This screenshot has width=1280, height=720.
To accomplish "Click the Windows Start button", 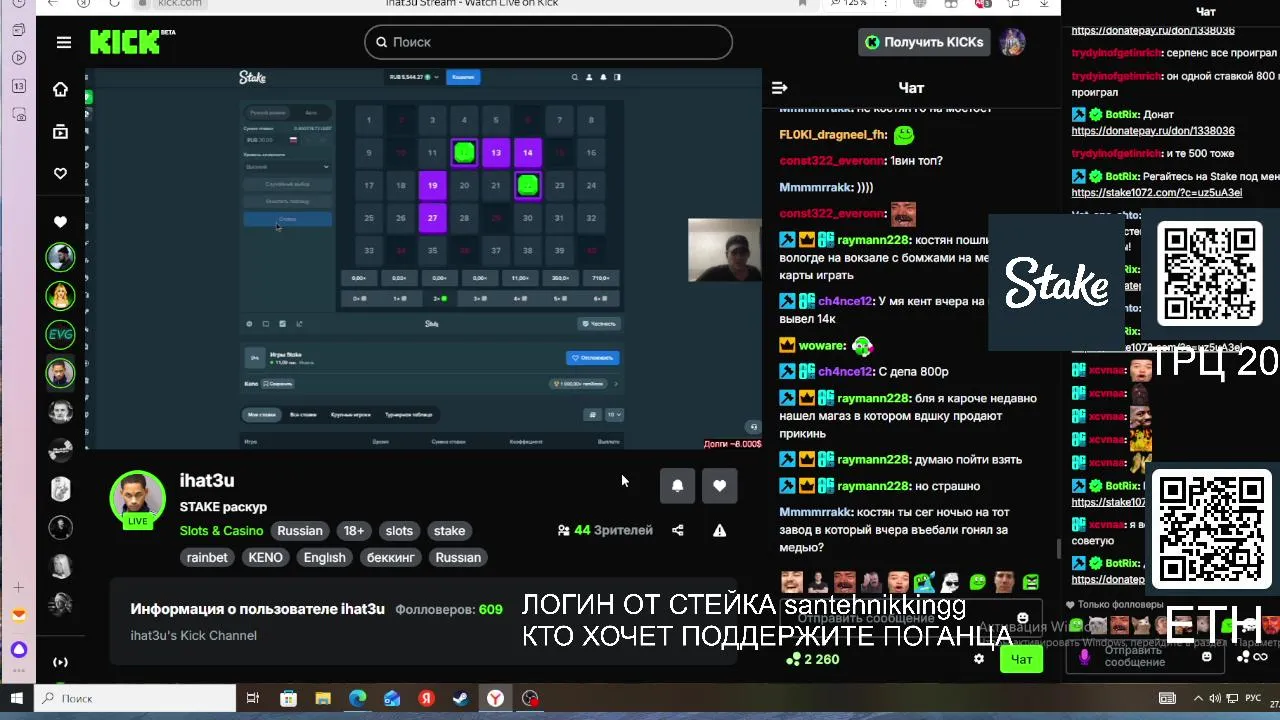I will (x=17, y=698).
